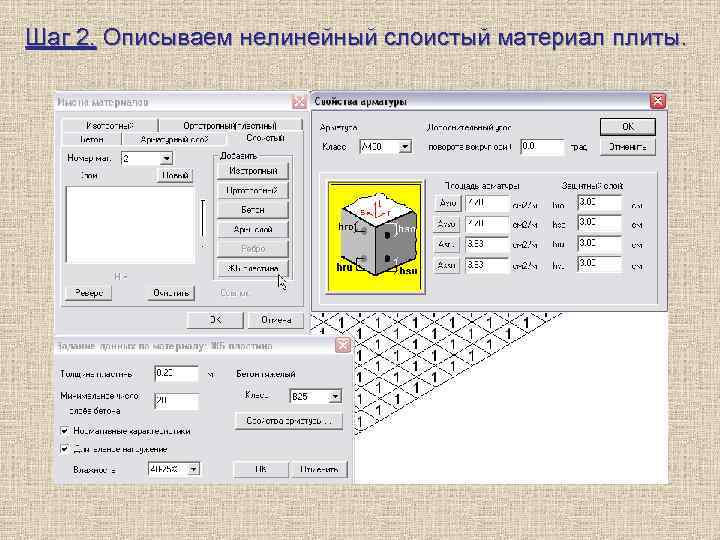This screenshot has width=720, height=540.
Task: Click Отменить in ЖБ пластина dialog
Action: pyautogui.click(x=320, y=469)
